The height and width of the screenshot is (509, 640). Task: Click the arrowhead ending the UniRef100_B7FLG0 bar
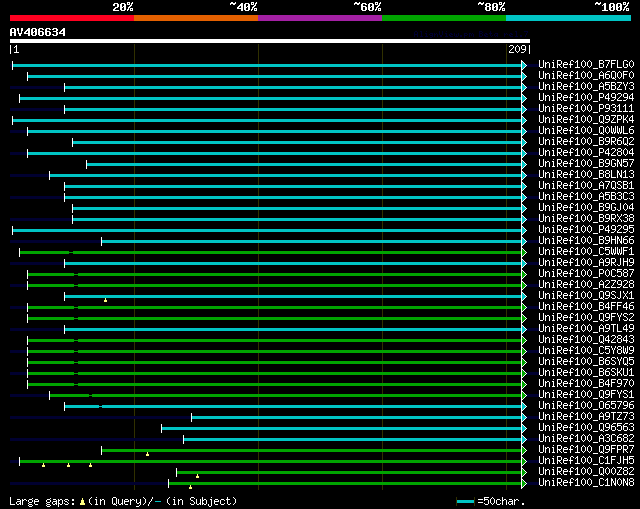click(524, 65)
